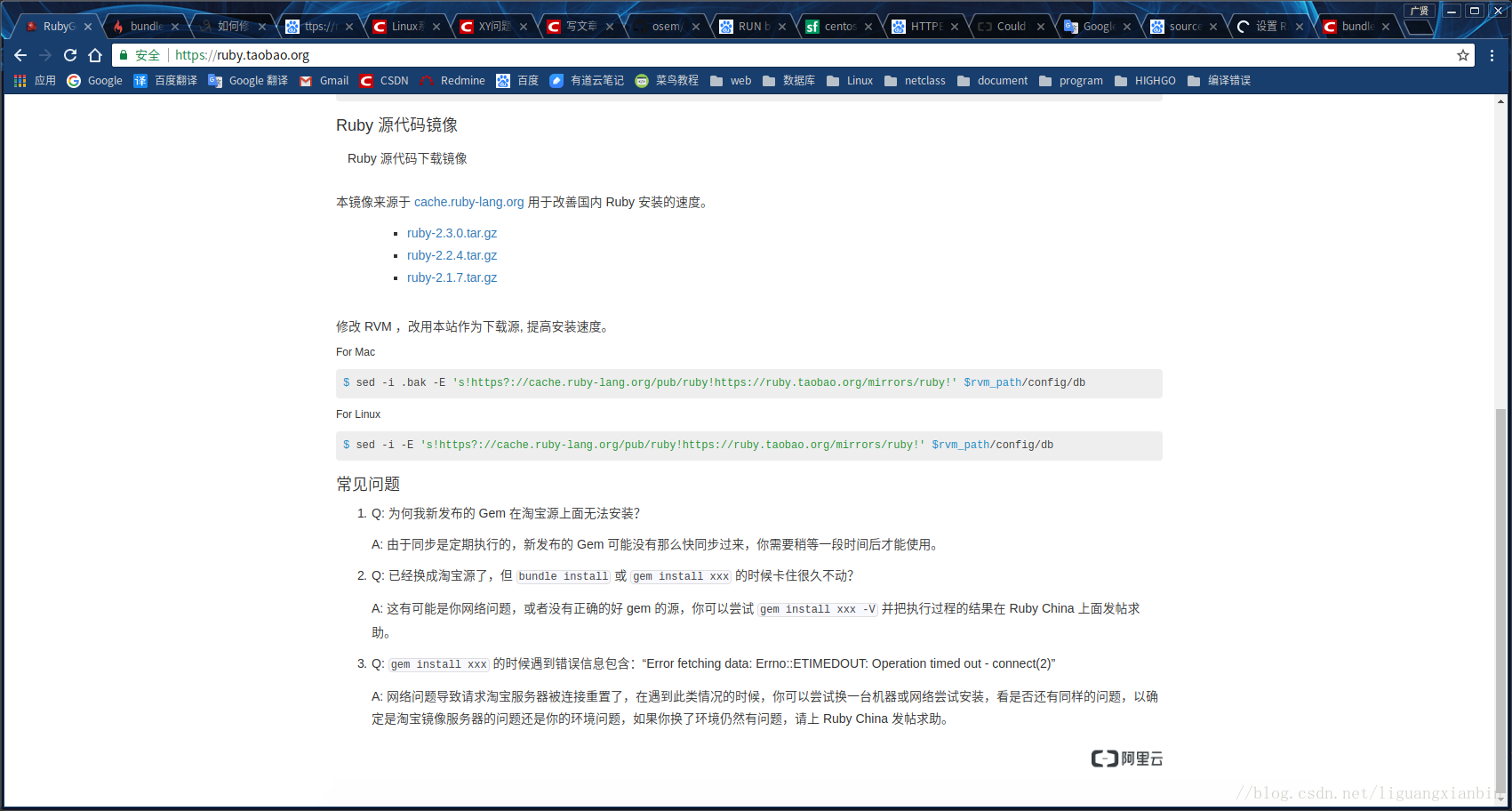Viewport: 1512px width, 811px height.
Task: Expand the Linux bookmark folder
Action: coord(850,81)
